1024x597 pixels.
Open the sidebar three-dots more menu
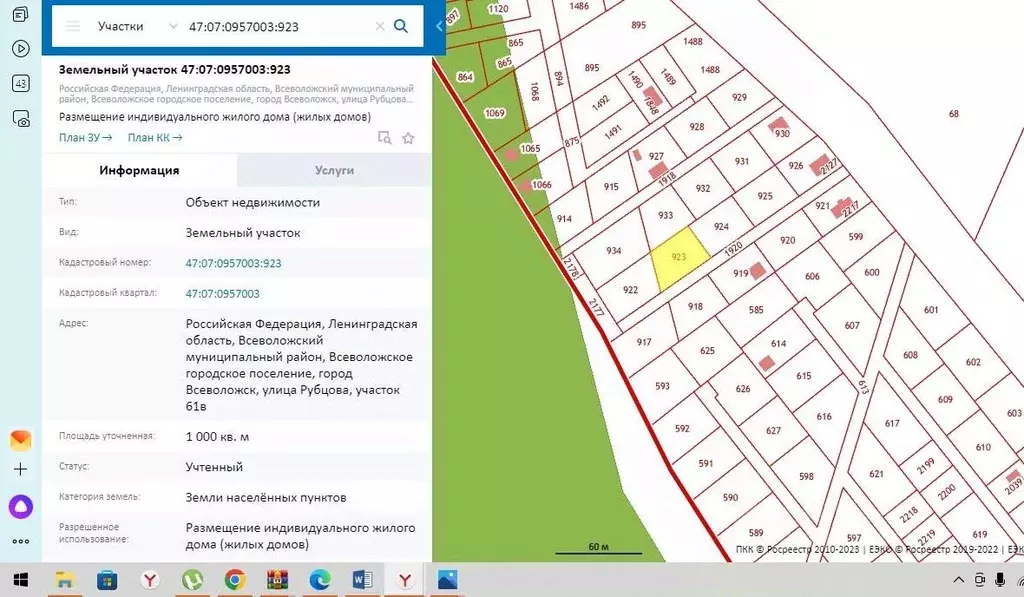click(x=21, y=541)
